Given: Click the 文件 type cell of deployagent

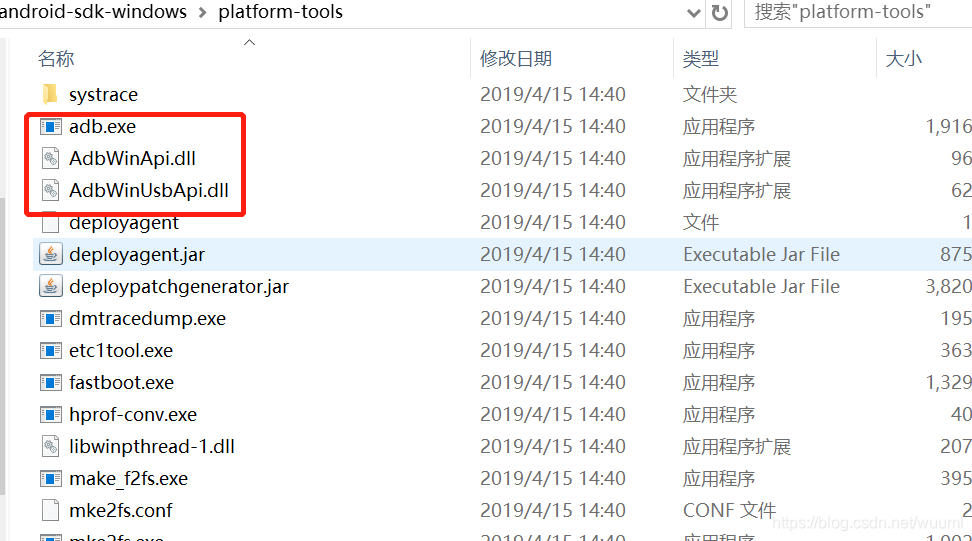Looking at the screenshot, I should click(x=701, y=222).
